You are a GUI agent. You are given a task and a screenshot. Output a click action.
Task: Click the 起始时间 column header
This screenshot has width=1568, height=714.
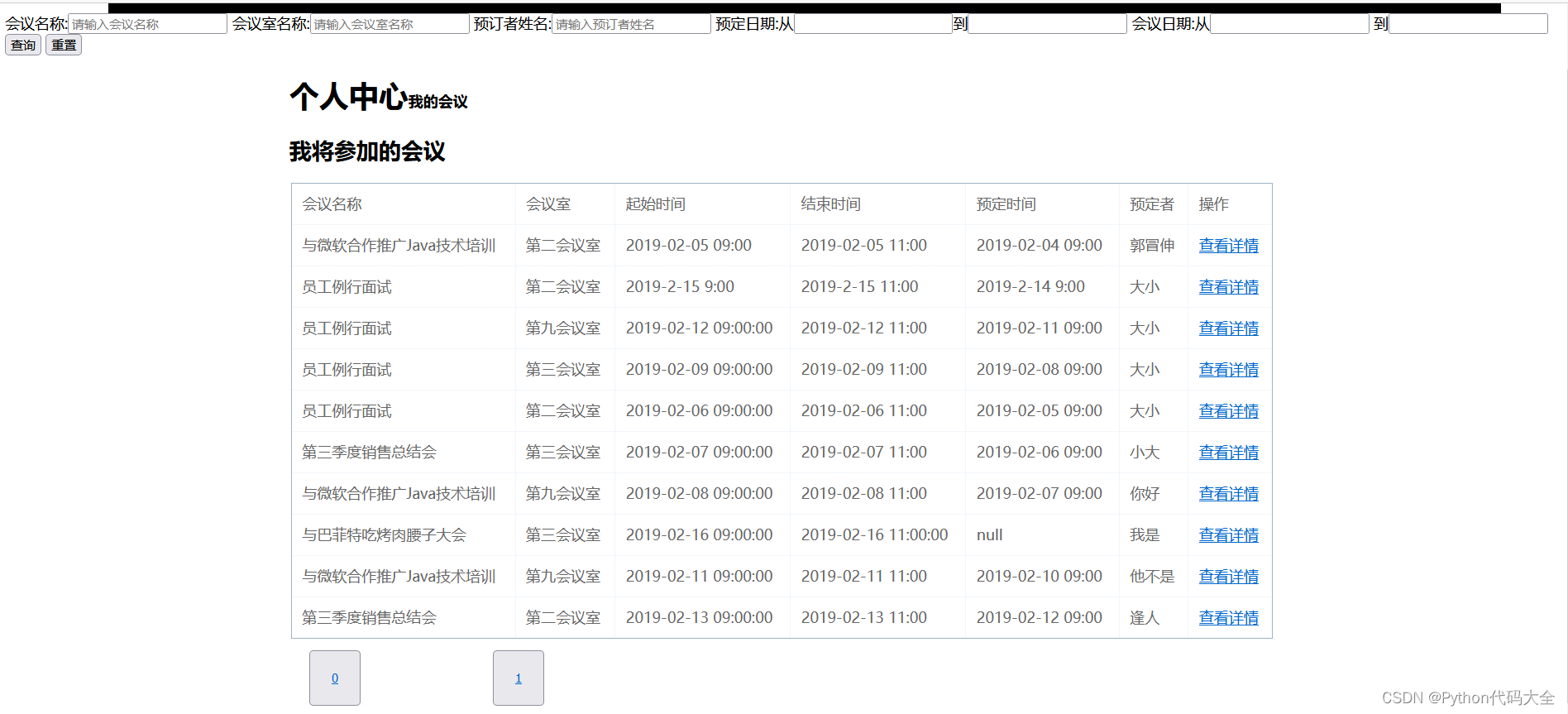click(x=656, y=204)
